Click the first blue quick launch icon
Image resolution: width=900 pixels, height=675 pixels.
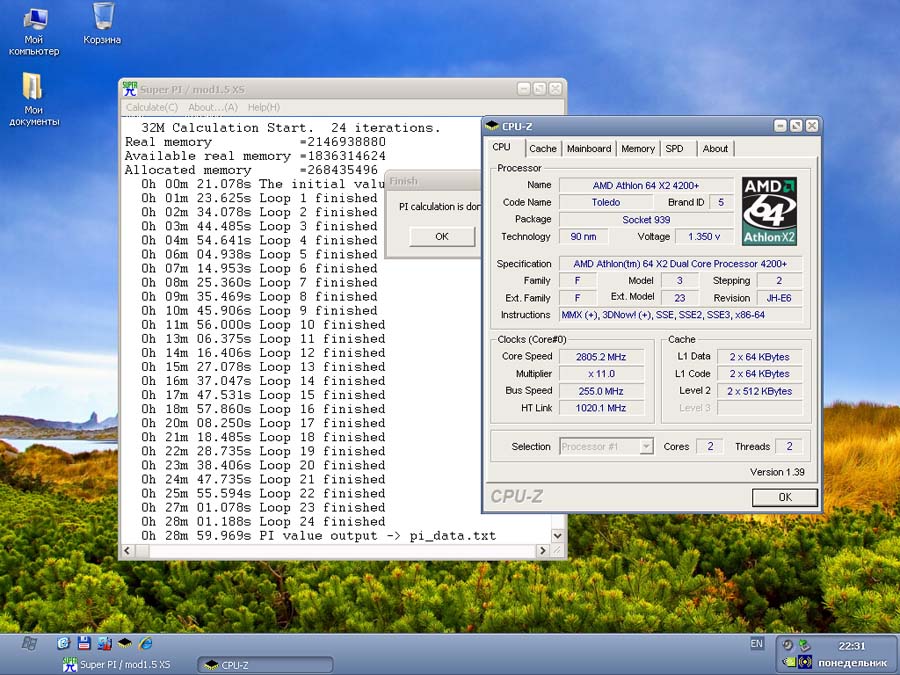click(x=63, y=643)
